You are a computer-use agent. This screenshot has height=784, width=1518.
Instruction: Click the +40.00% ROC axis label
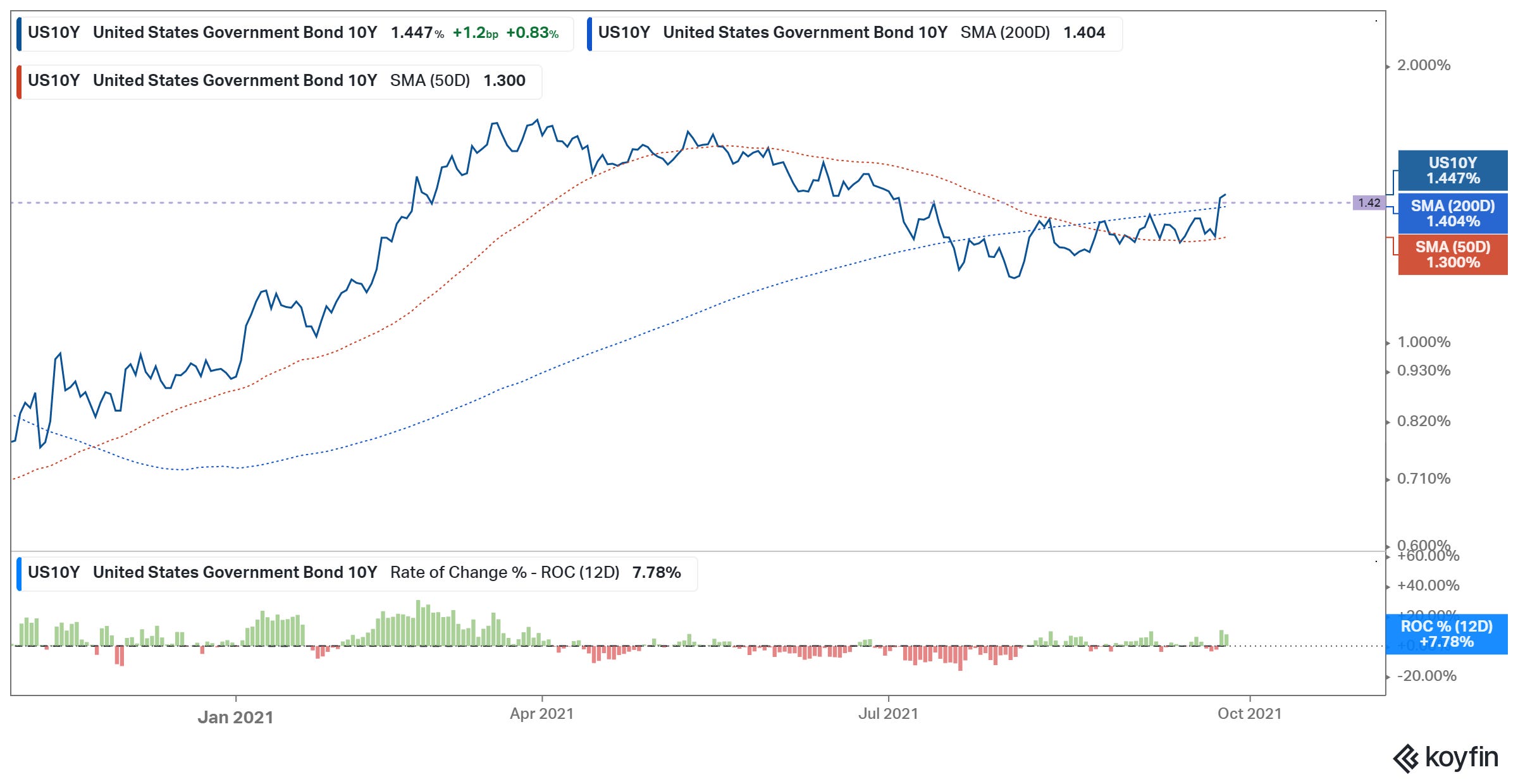1428,585
